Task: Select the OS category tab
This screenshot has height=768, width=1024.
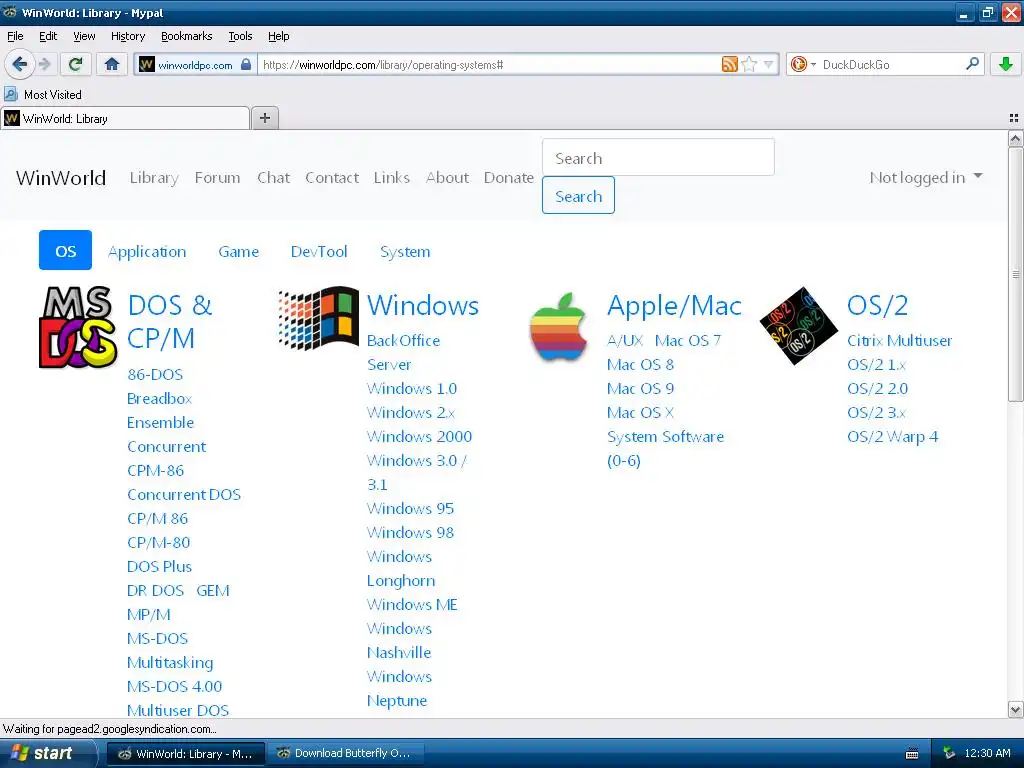Action: pos(65,250)
